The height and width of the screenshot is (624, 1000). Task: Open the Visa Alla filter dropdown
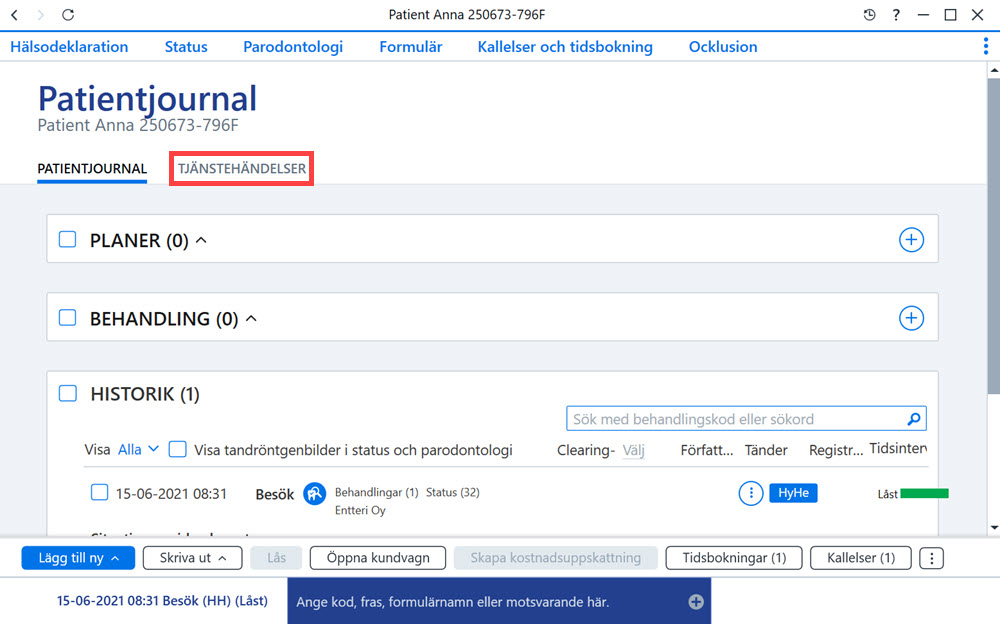[138, 449]
